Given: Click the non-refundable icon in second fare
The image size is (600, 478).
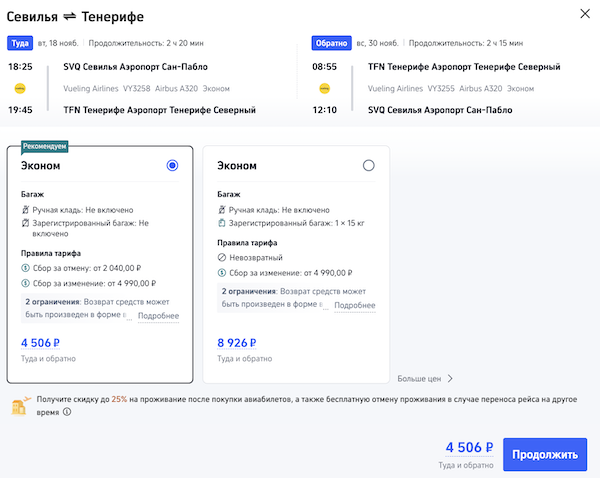Looking at the screenshot, I should click(x=221, y=257).
